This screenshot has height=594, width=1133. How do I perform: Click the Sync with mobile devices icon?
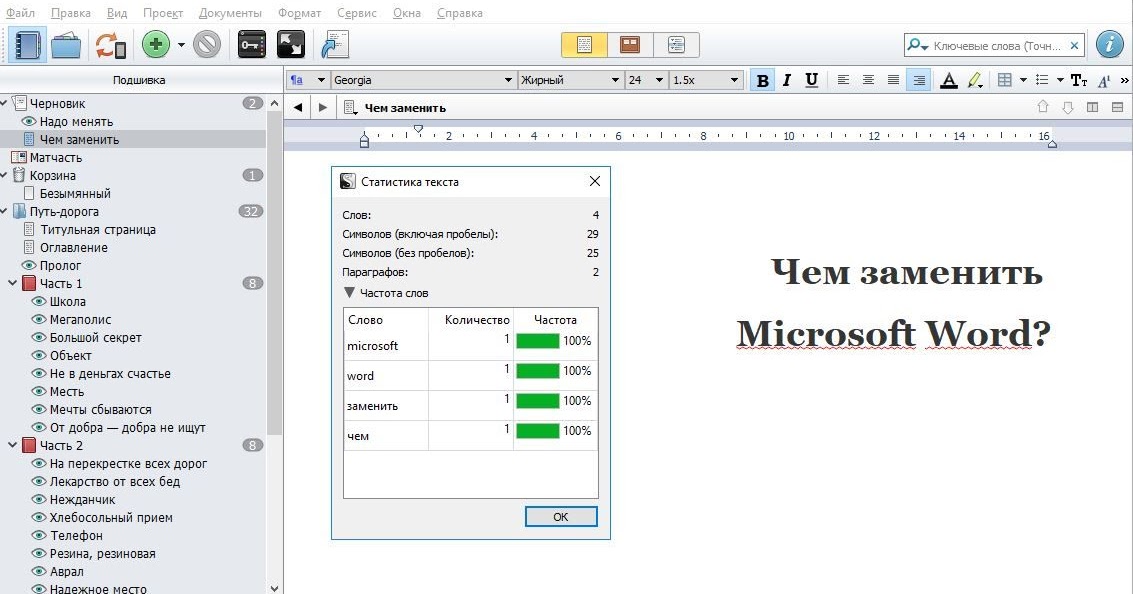111,45
